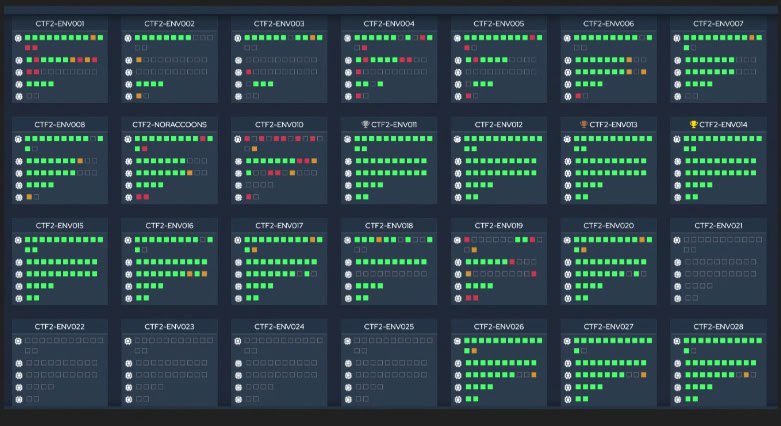Click the first empty square in CTF2-ENV021's top row
Image resolution: width=781 pixels, height=426 pixels.
tap(687, 240)
